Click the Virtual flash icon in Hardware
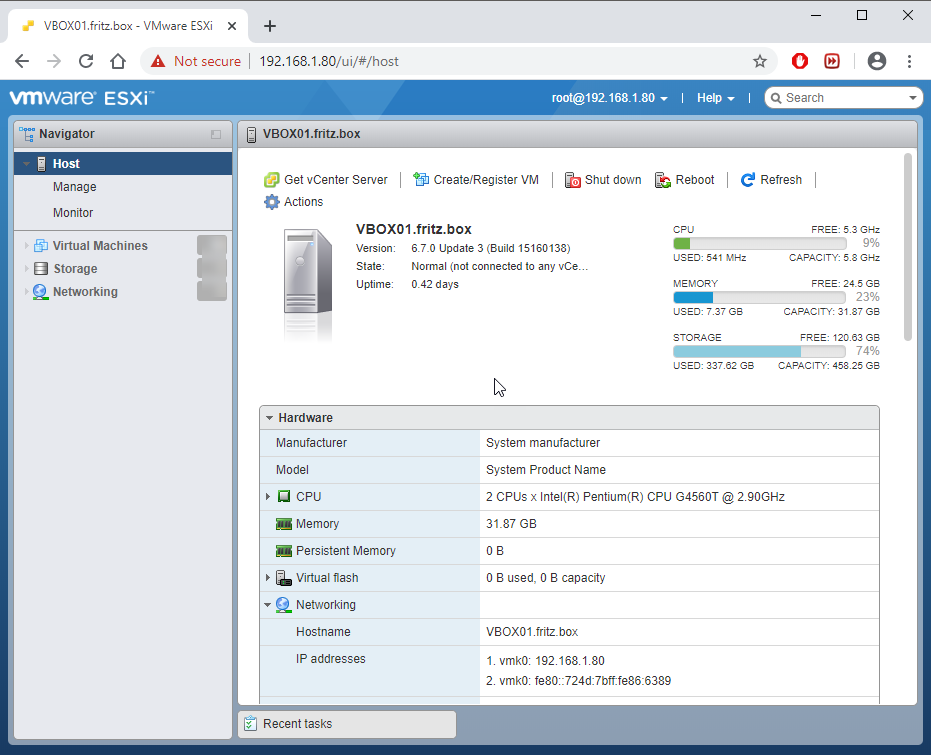This screenshot has height=755, width=931. click(x=284, y=578)
